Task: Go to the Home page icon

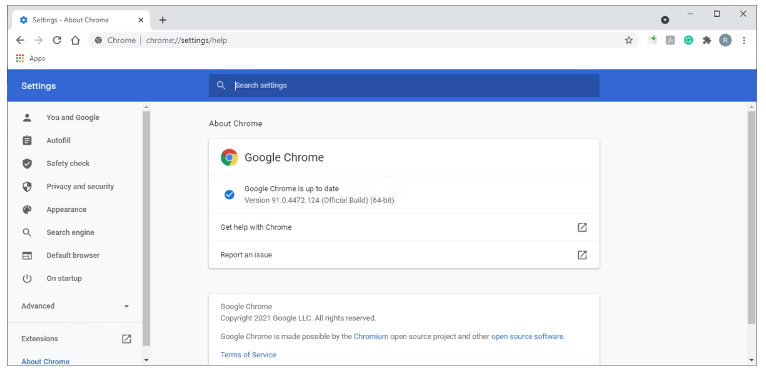Action: click(x=75, y=41)
